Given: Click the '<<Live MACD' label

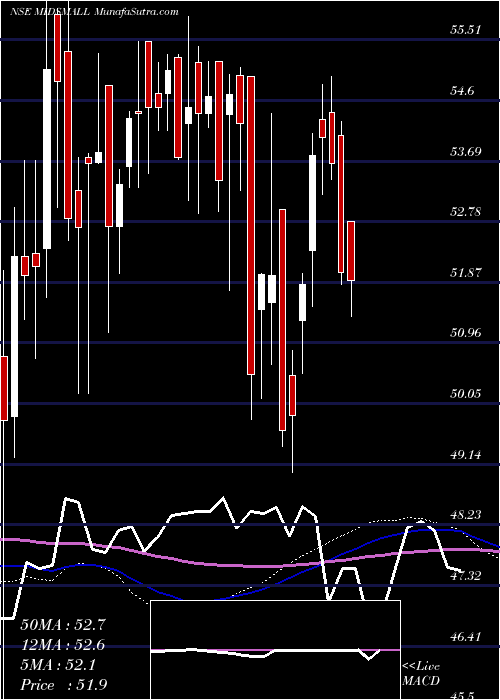Looking at the screenshot, I should point(421,673).
